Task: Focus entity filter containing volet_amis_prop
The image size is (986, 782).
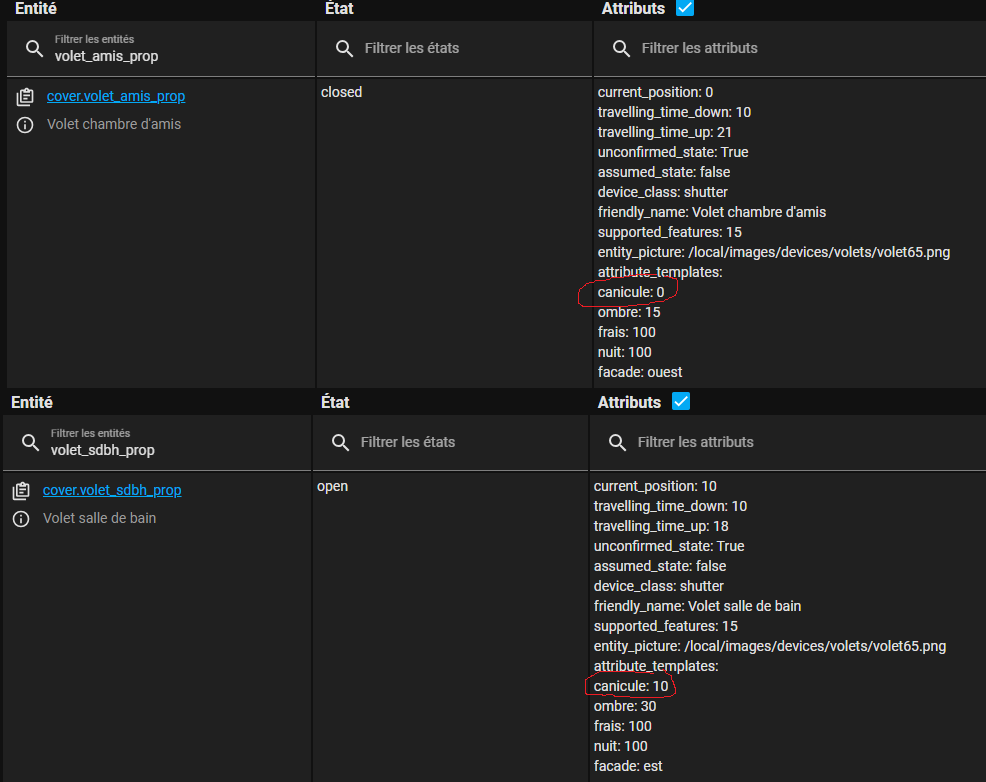Action: point(160,48)
